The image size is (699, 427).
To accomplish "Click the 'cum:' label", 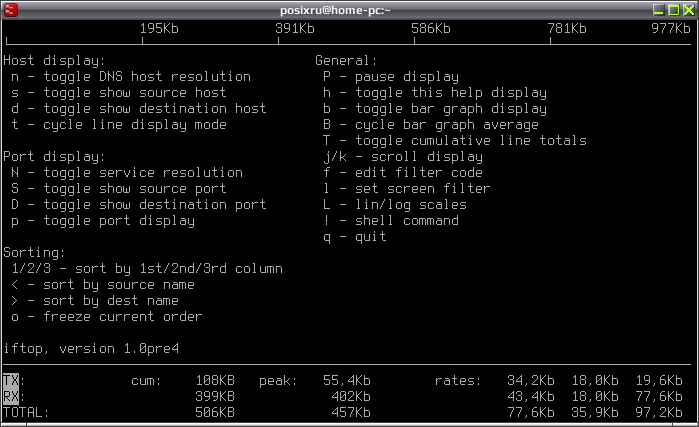I will click(x=146, y=381).
